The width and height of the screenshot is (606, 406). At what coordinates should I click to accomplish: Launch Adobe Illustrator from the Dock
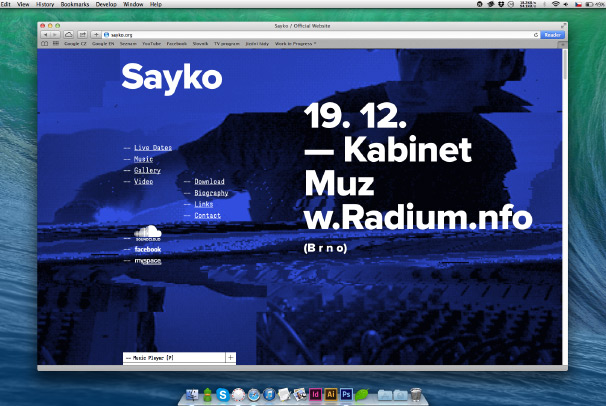pos(330,395)
